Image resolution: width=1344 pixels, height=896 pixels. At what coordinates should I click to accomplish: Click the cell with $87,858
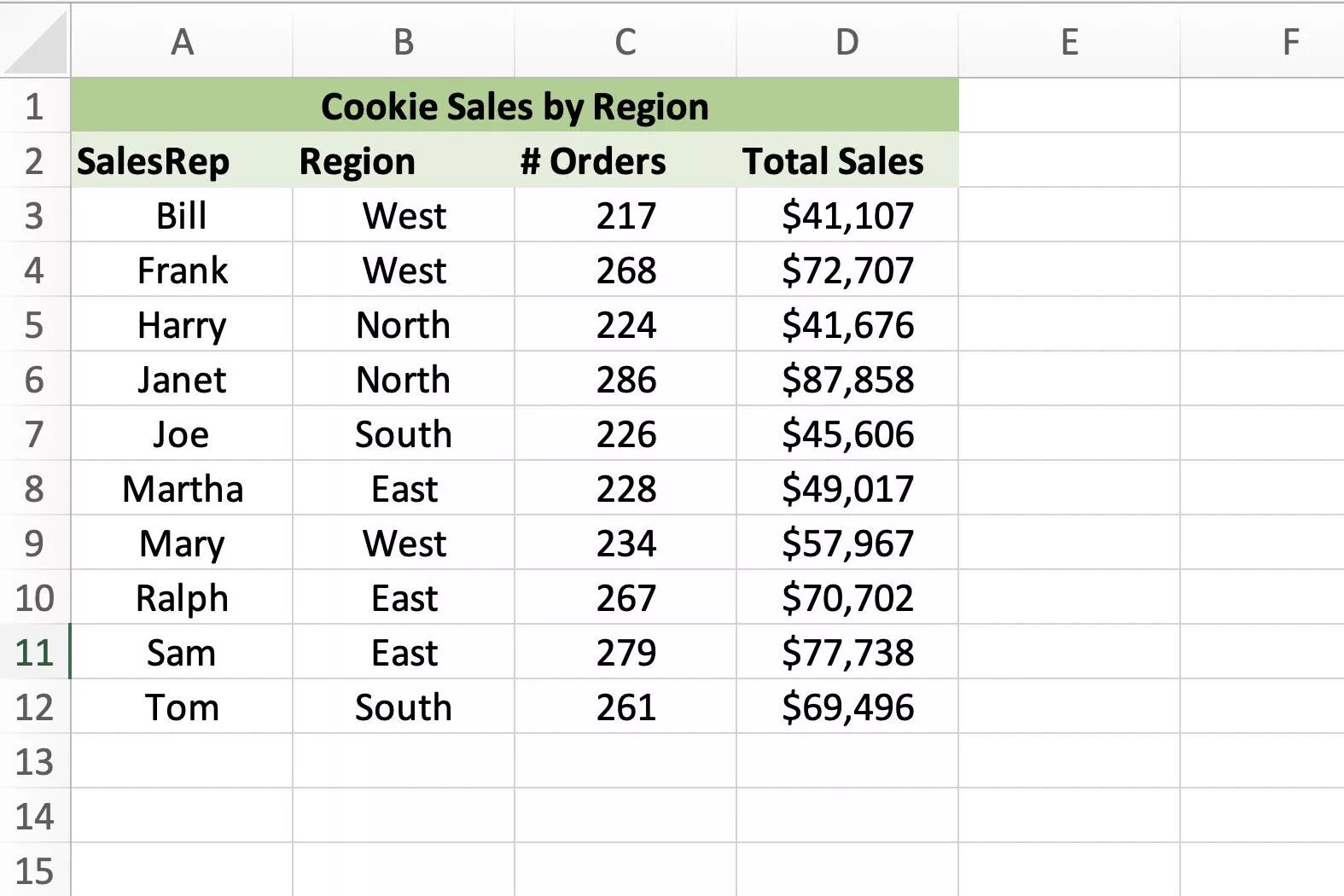(847, 380)
